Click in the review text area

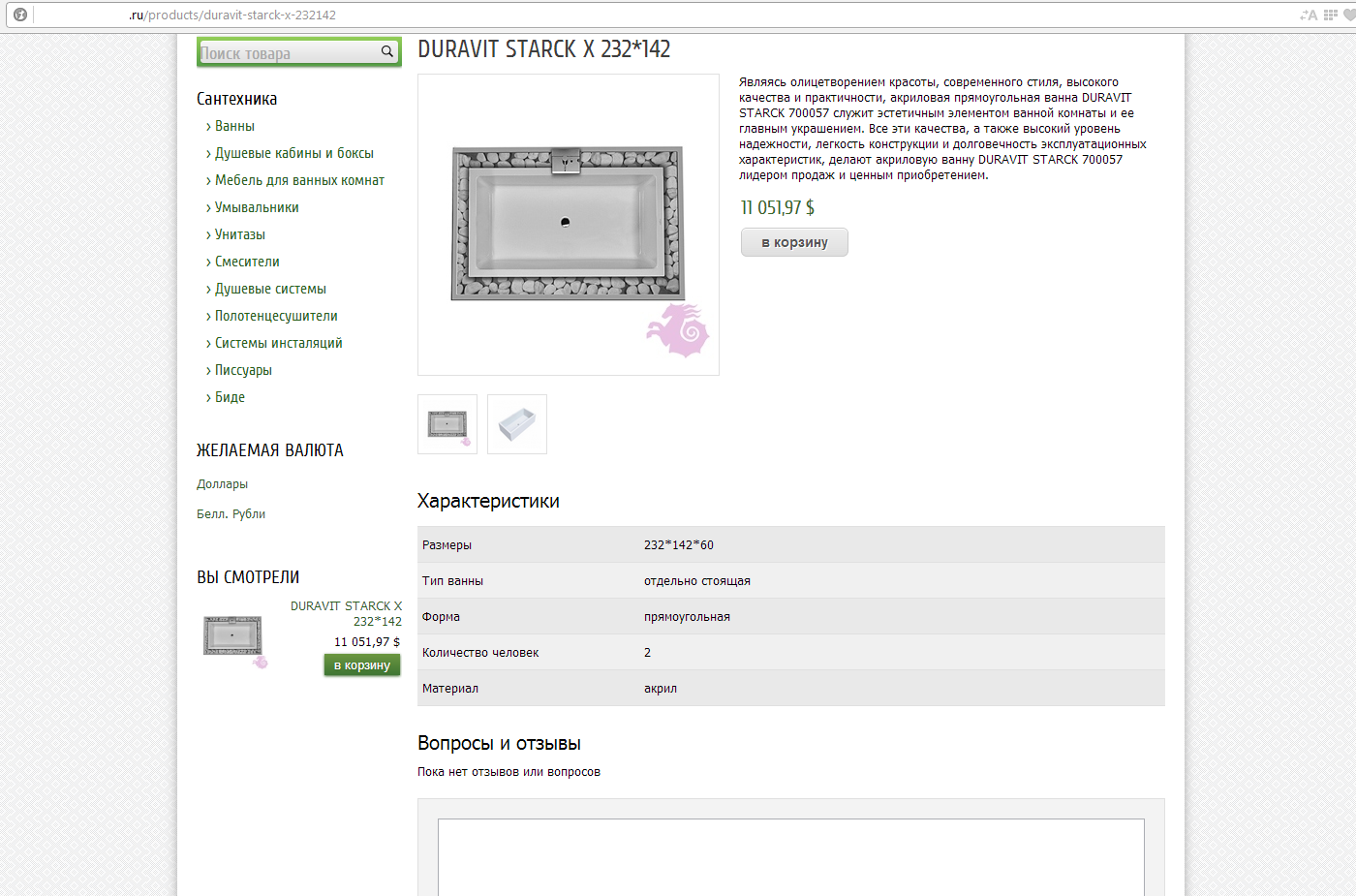click(790, 857)
